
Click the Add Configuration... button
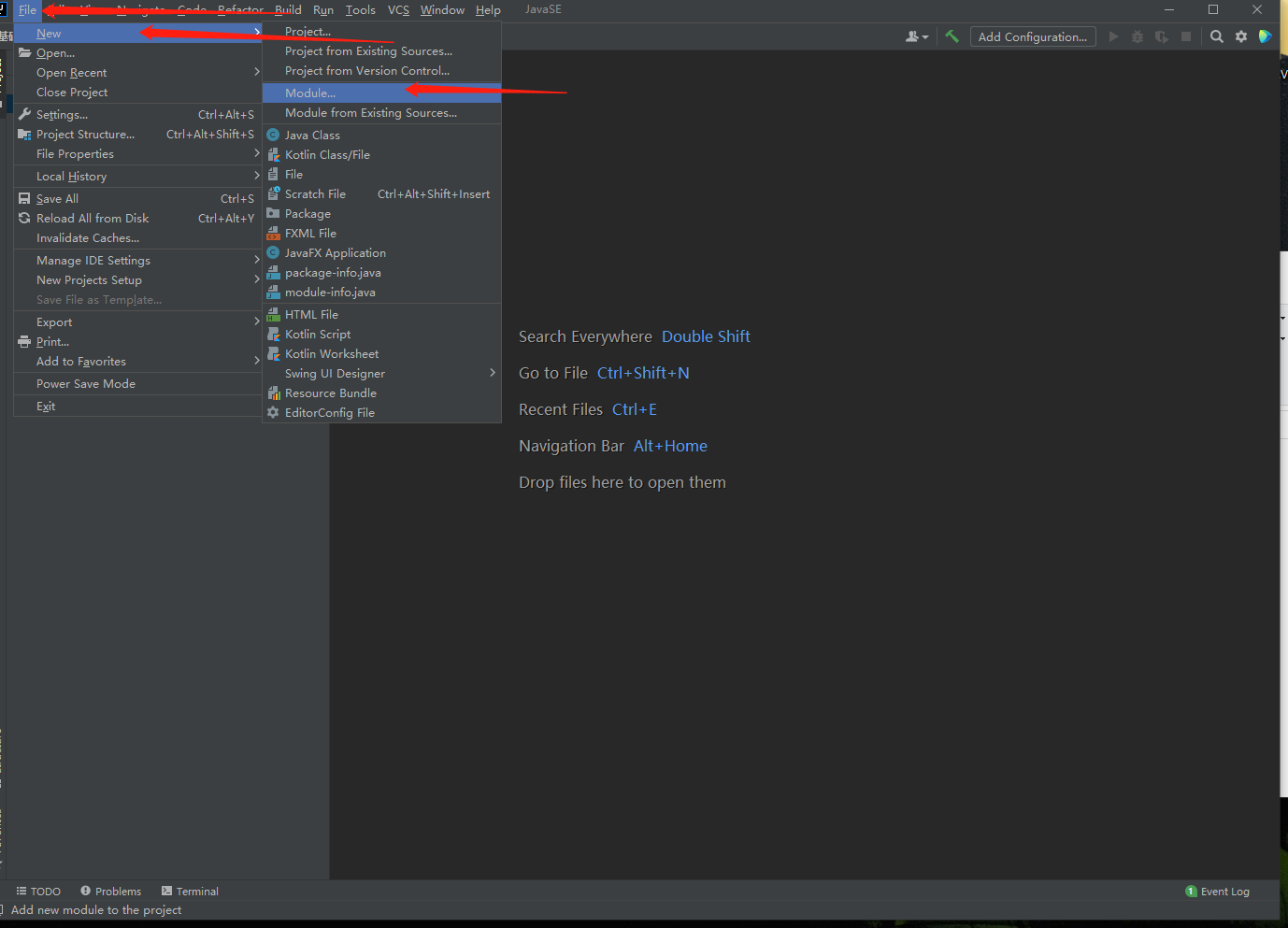1033,36
